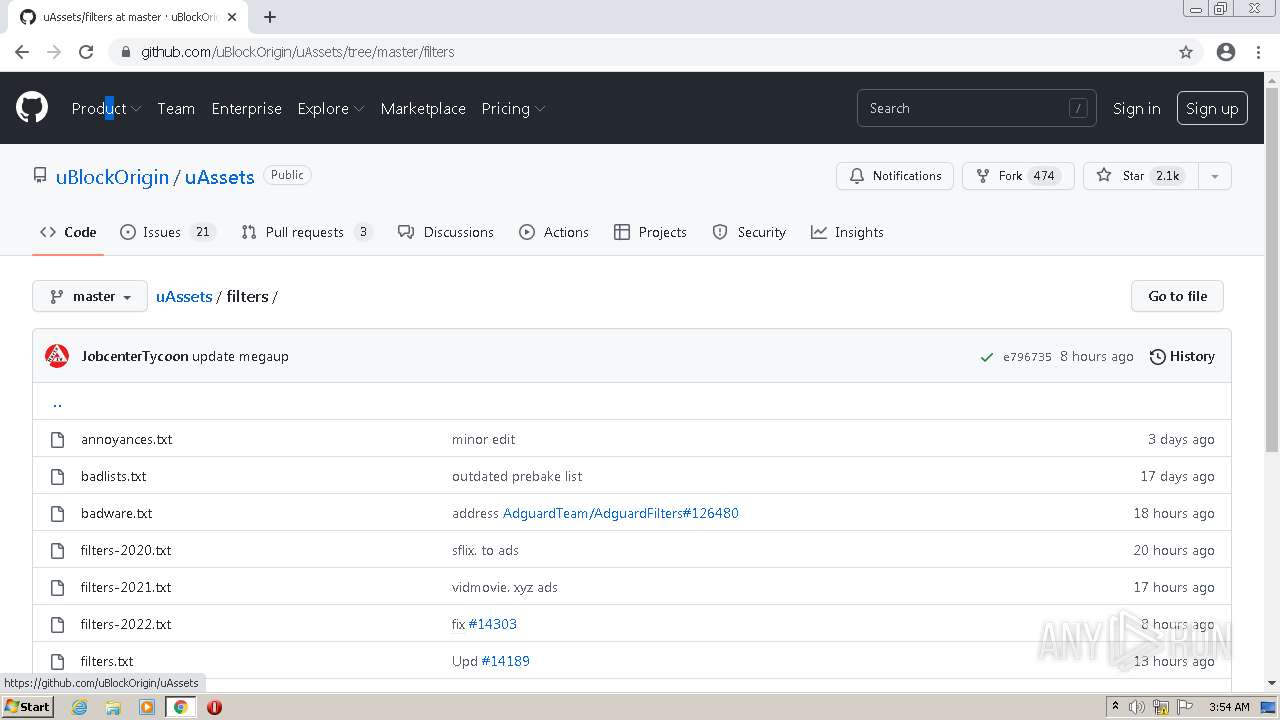Expand the Explore menu

tap(331, 108)
